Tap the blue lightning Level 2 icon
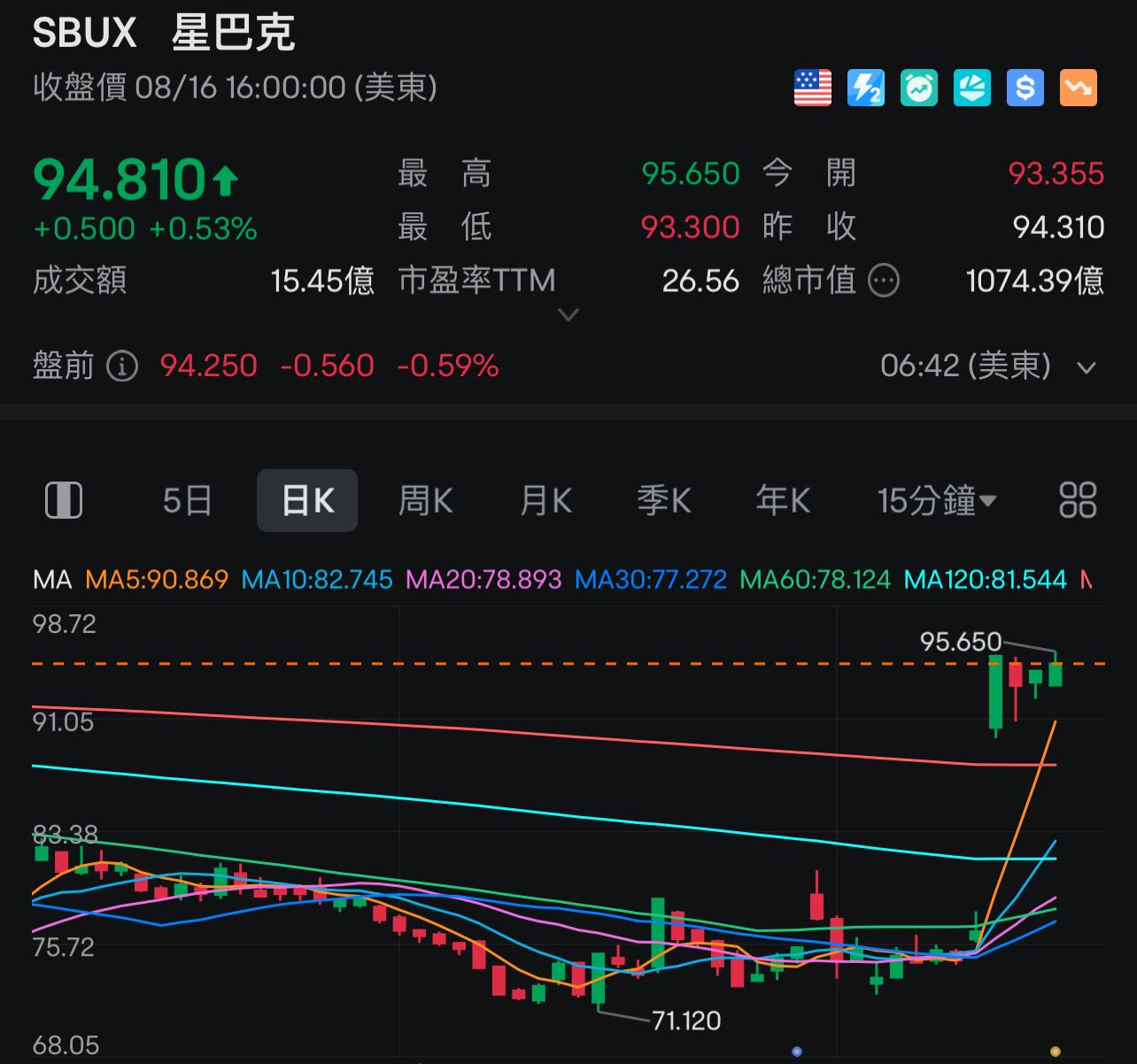1137x1064 pixels. (x=865, y=88)
